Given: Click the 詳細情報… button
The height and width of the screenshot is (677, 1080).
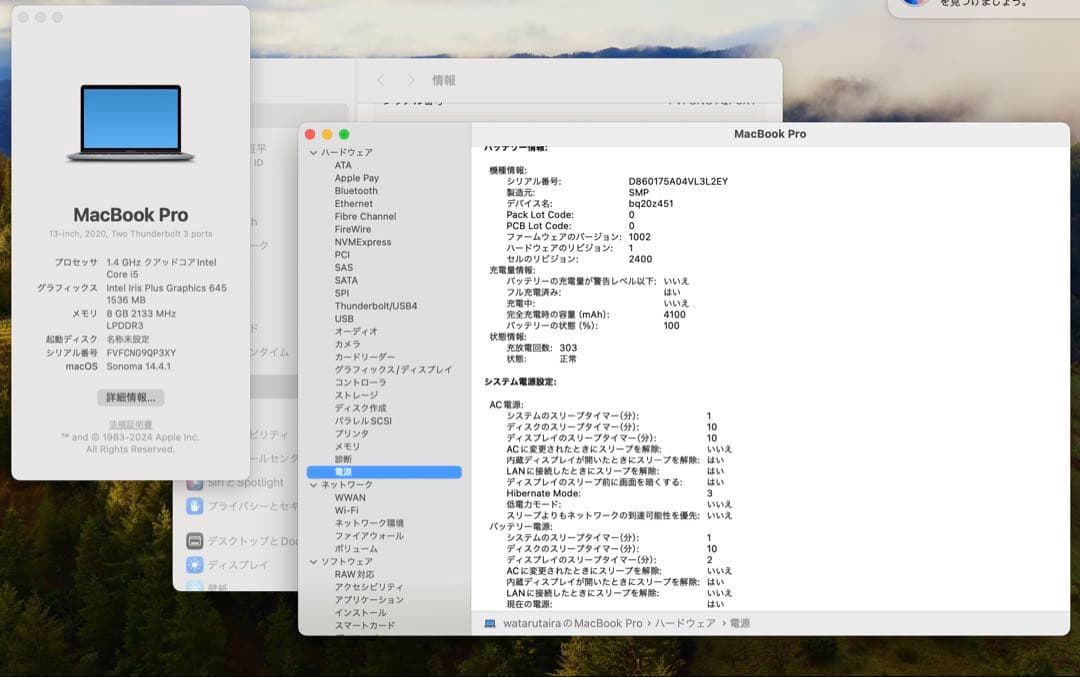Looking at the screenshot, I should click(x=129, y=397).
